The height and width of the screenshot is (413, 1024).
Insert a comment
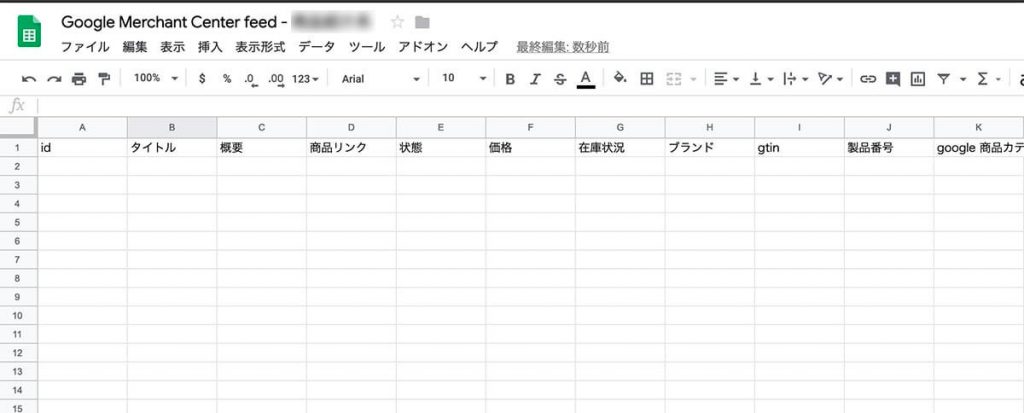[x=893, y=79]
